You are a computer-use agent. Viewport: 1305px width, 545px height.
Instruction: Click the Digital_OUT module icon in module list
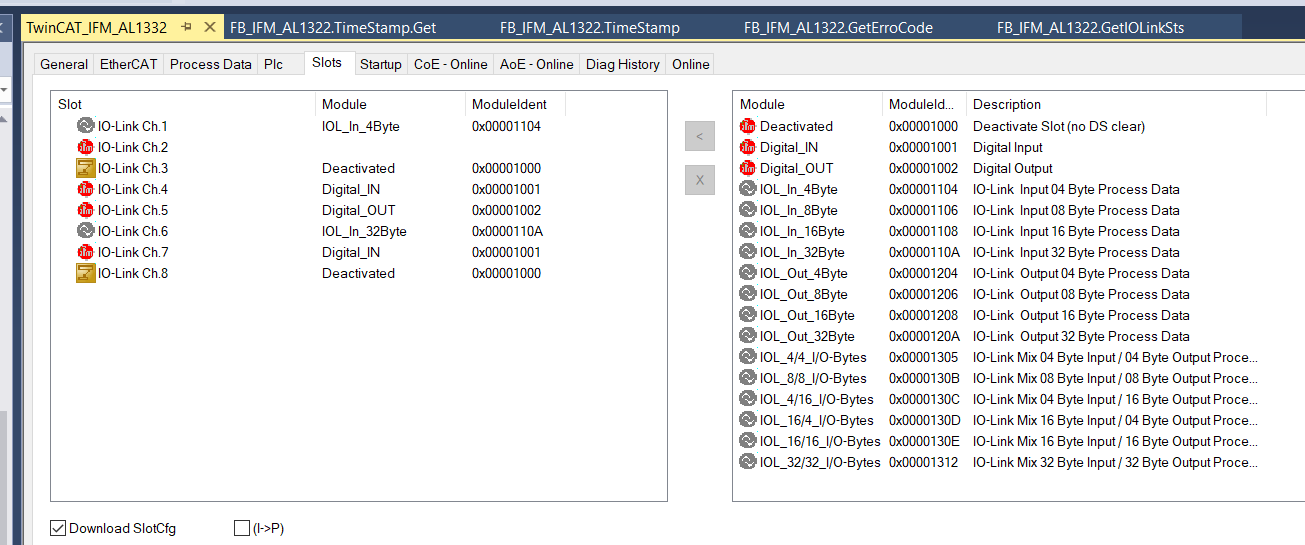[748, 168]
